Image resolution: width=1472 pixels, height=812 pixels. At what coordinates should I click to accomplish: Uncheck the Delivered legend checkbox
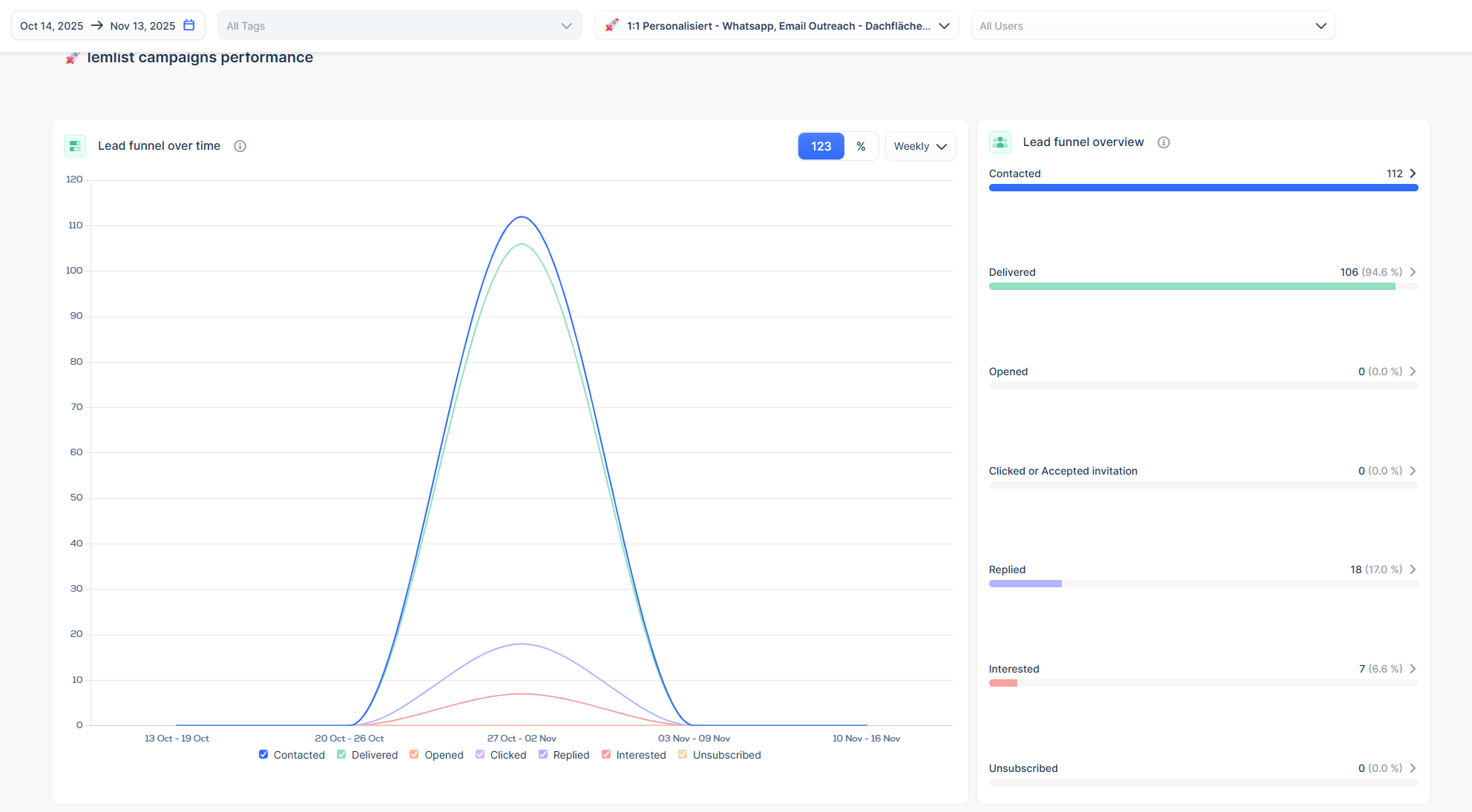coord(341,754)
